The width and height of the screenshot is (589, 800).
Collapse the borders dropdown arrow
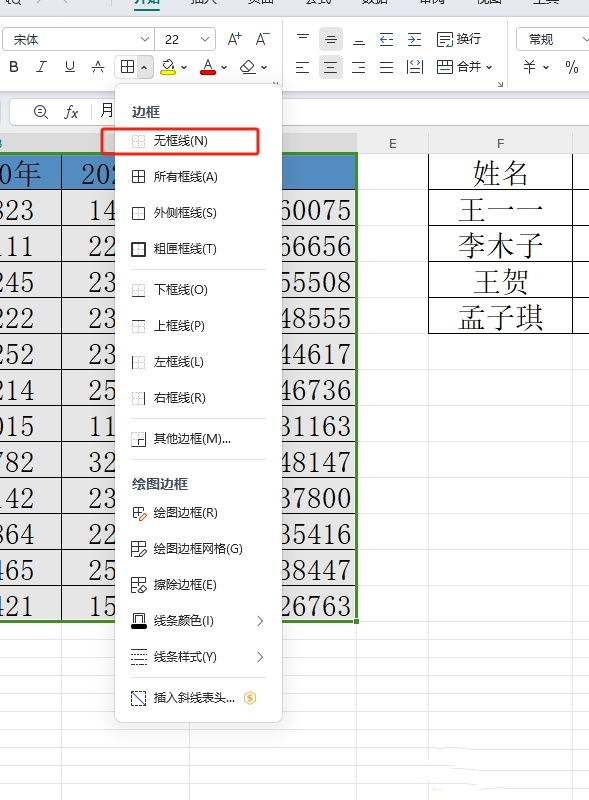pyautogui.click(x=144, y=67)
